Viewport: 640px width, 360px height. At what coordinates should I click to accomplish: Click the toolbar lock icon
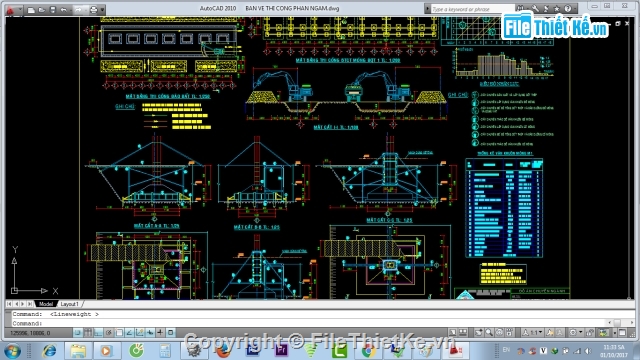tap(591, 333)
